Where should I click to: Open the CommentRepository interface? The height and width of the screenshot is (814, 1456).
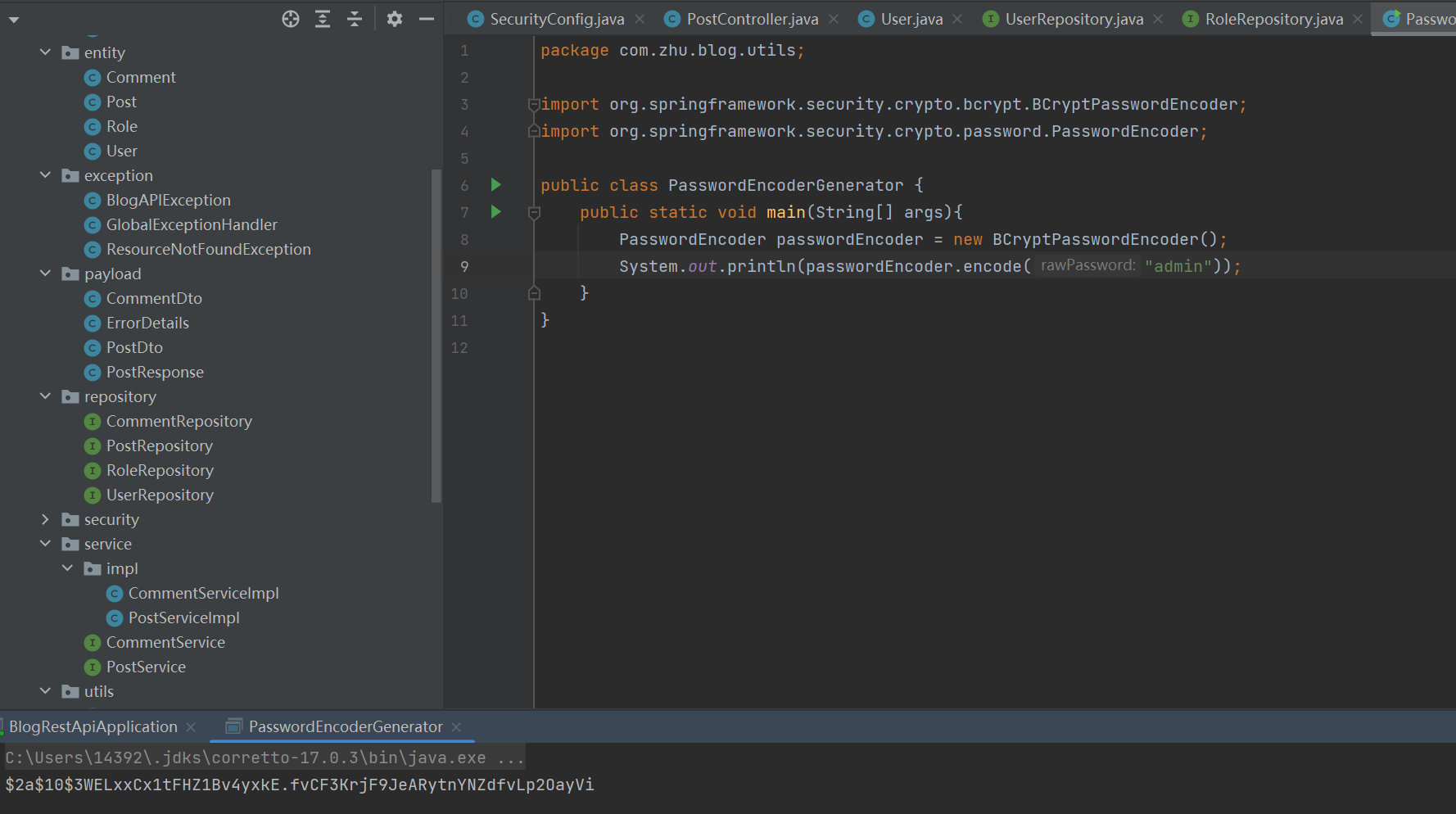click(179, 421)
